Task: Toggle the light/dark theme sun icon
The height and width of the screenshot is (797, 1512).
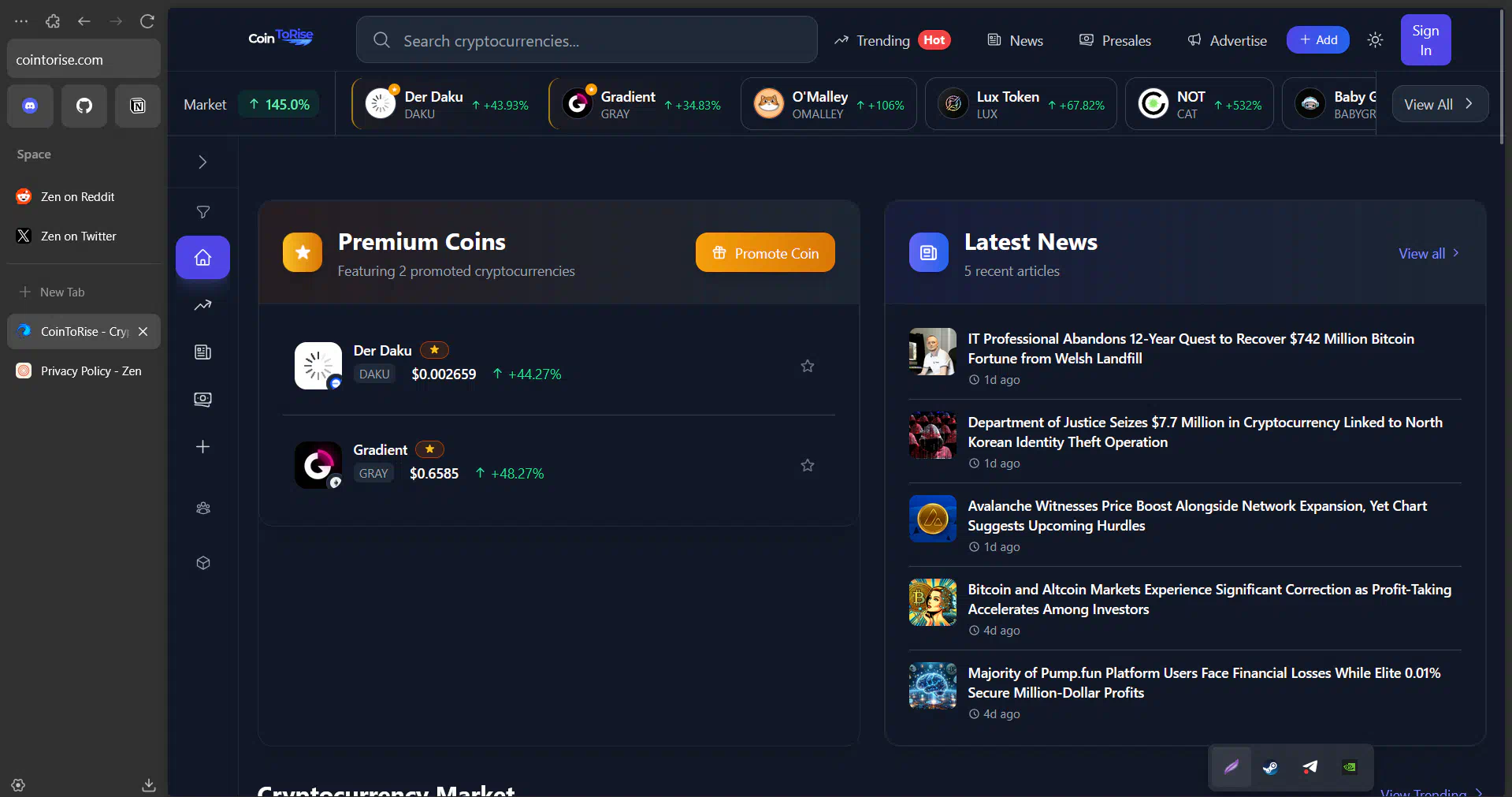Action: tap(1375, 40)
